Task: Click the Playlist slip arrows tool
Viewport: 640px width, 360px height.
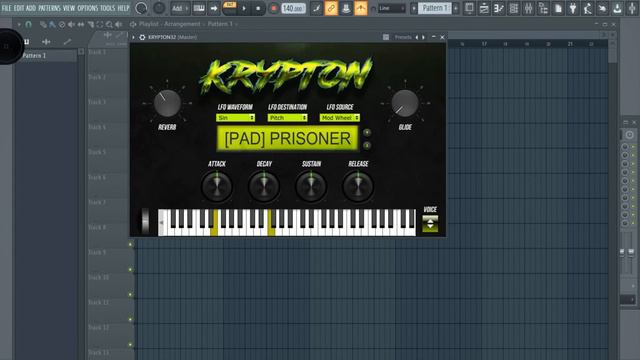Action: [x=81, y=24]
